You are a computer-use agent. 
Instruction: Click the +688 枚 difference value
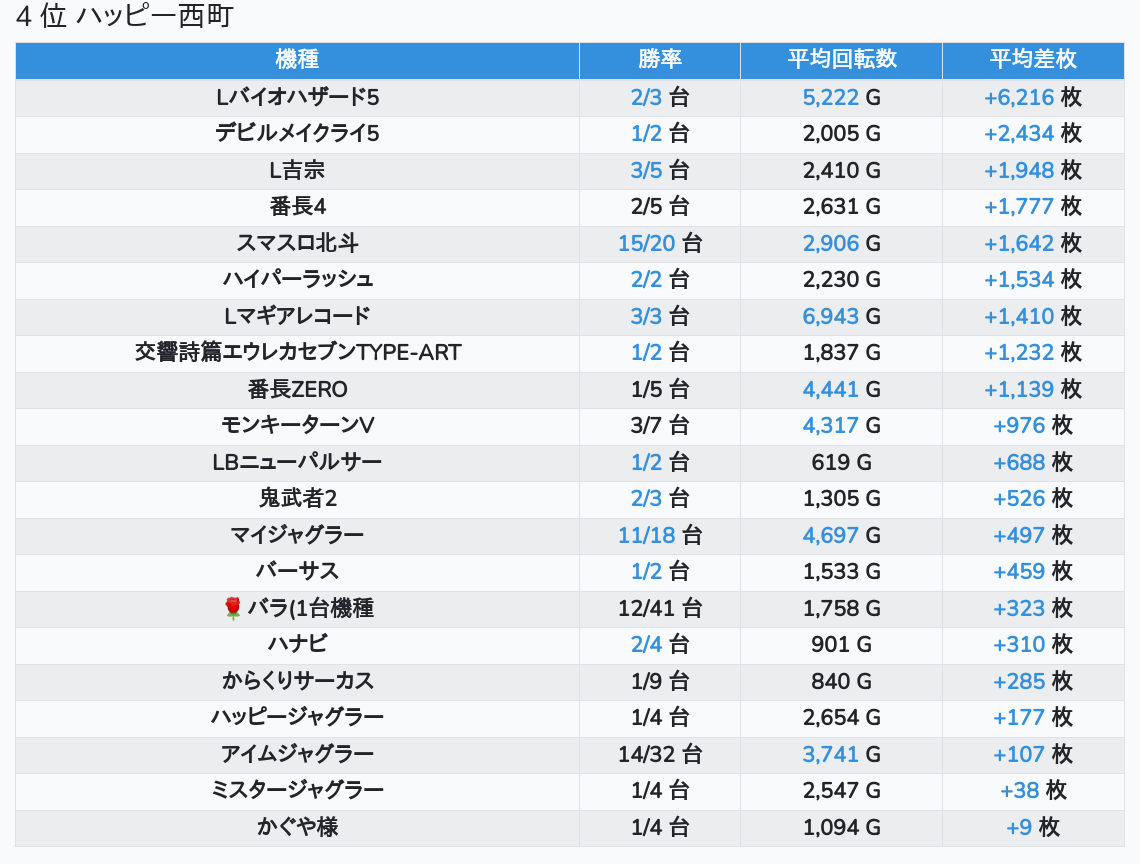(x=1032, y=462)
